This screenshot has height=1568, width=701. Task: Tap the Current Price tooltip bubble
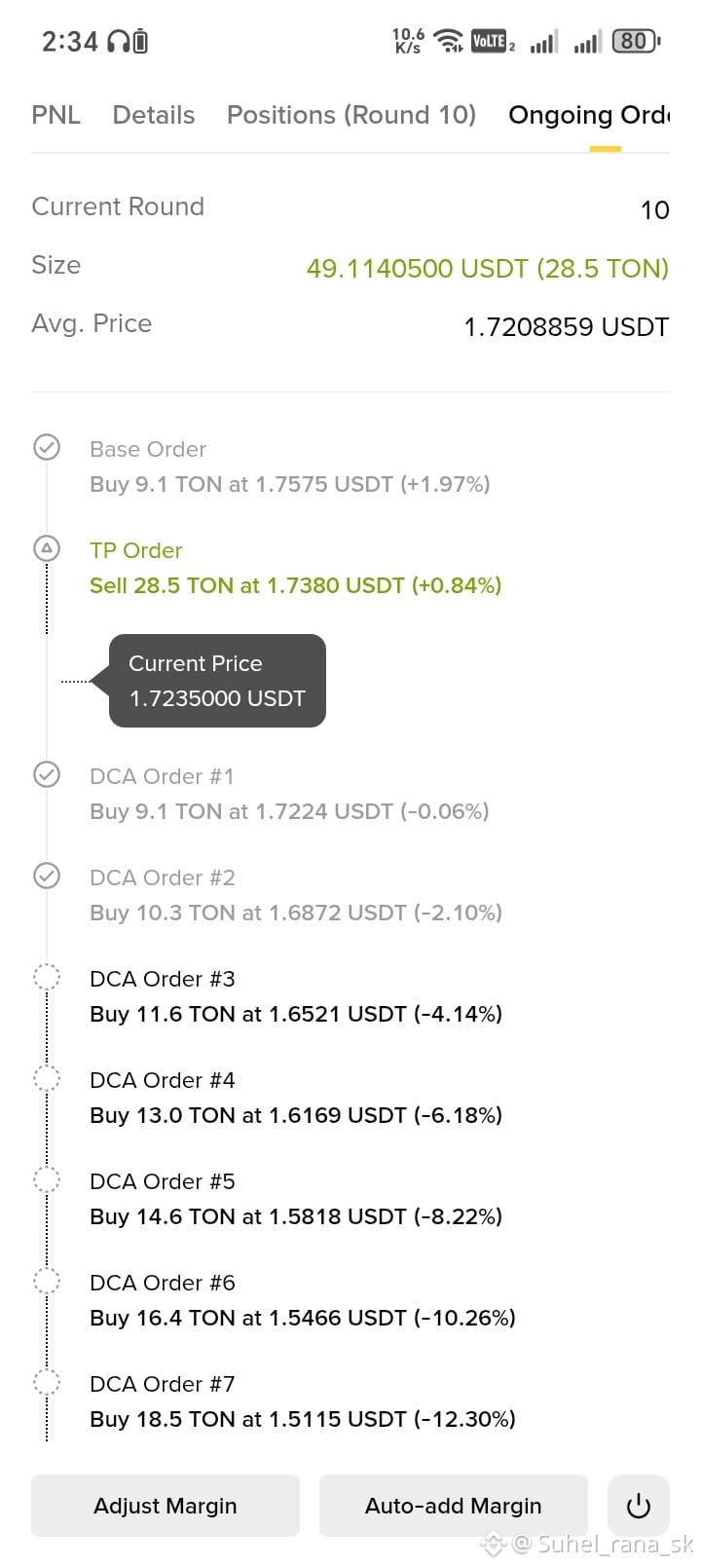tap(217, 681)
